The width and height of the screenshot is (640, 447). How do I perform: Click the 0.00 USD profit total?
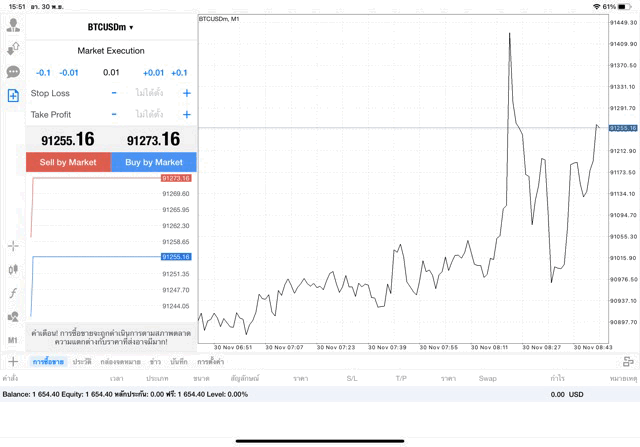[x=567, y=394]
